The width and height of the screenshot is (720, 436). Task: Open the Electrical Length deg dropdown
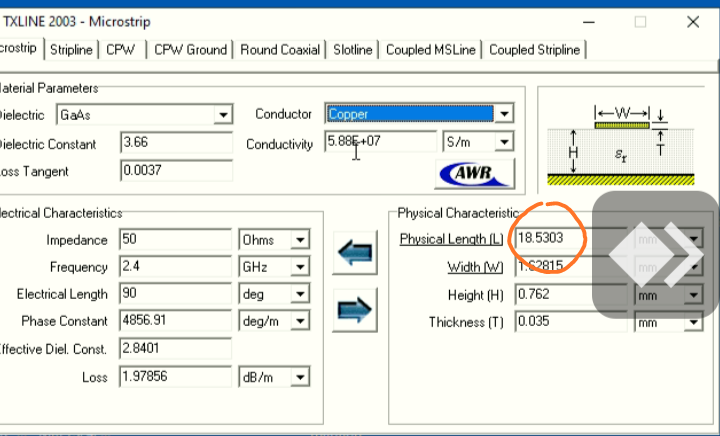[300, 295]
